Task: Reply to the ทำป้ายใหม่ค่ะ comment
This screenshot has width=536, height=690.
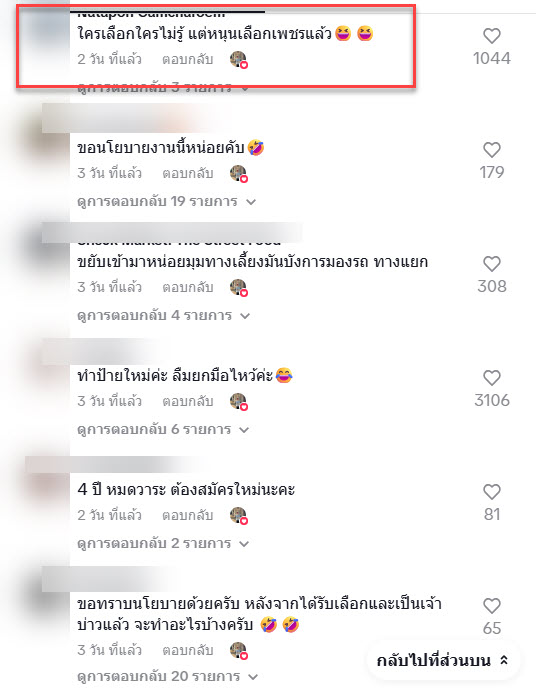Action: click(x=187, y=401)
